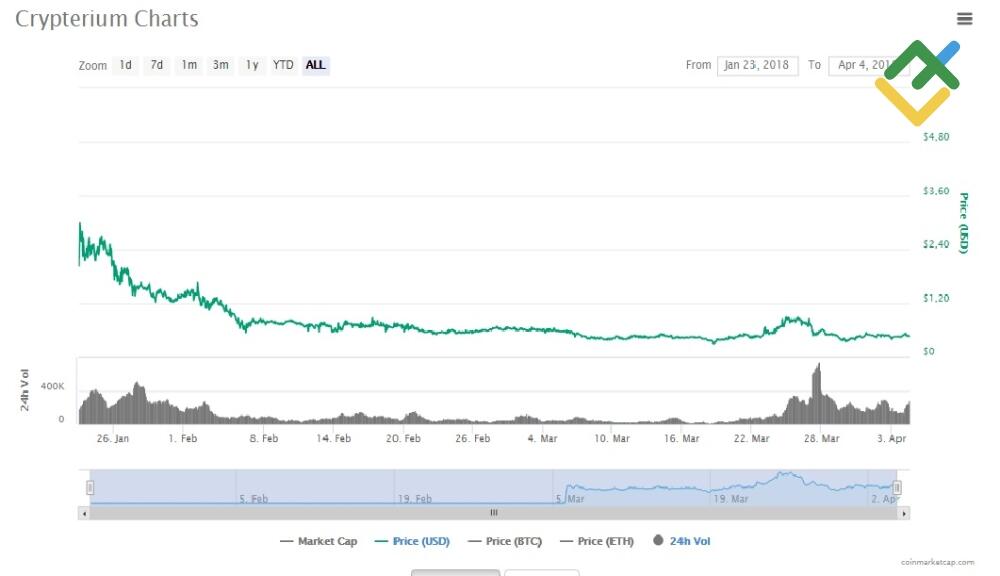
Task: Click the 19. Feb label in navigator
Action: (415, 499)
